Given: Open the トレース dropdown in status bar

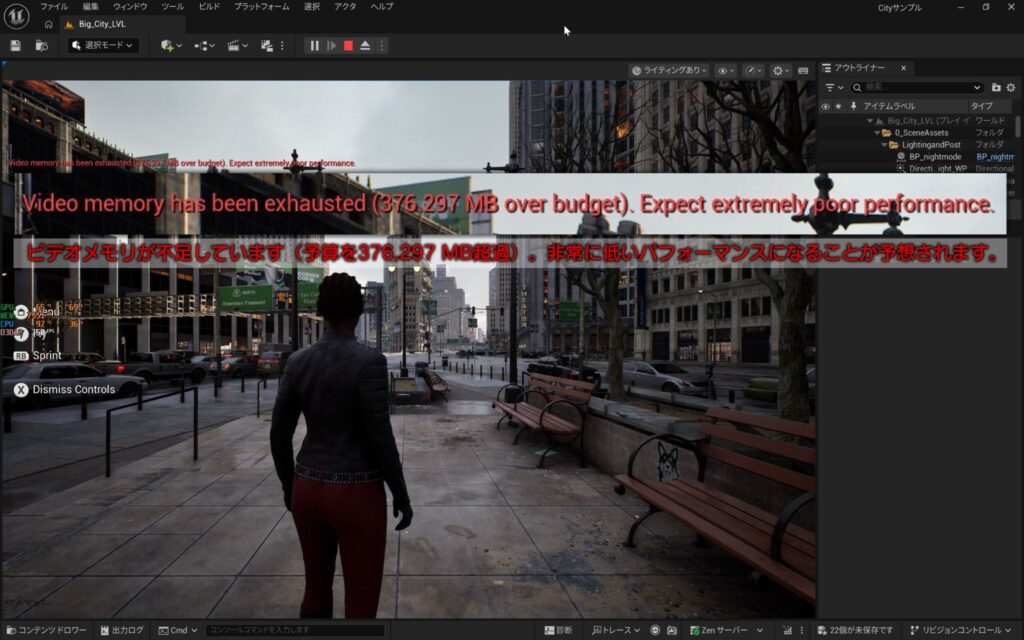Looking at the screenshot, I should (x=615, y=630).
